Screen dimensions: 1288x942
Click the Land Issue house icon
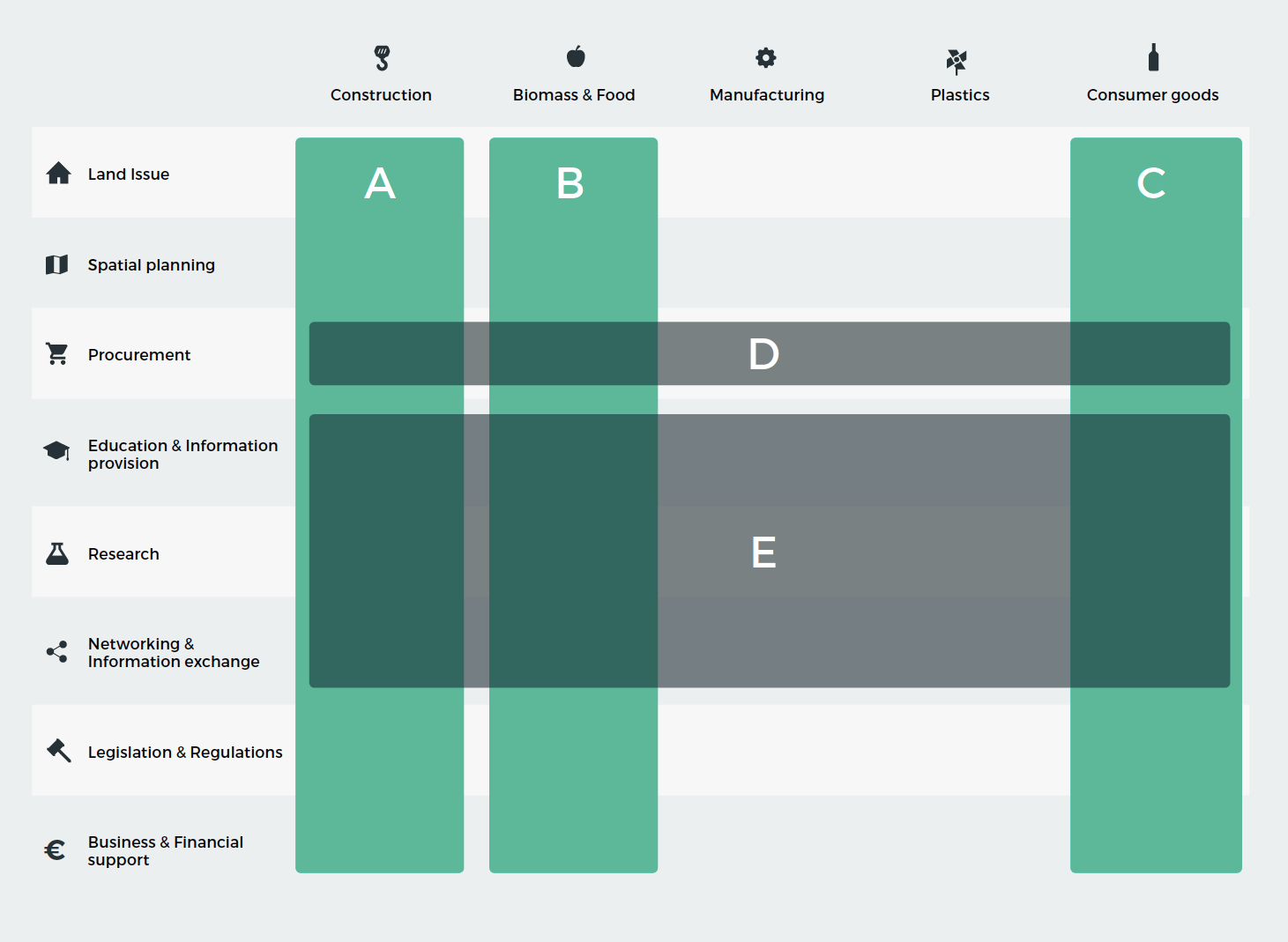58,173
